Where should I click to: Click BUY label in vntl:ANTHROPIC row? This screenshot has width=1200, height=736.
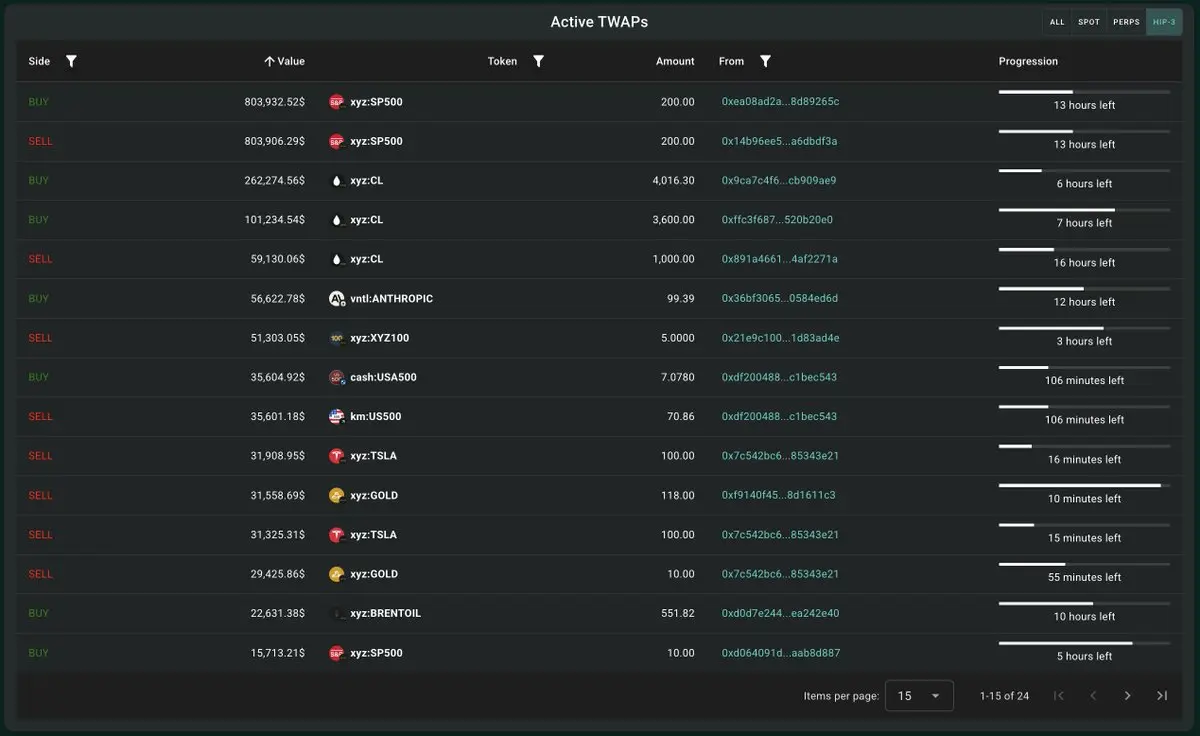(38, 299)
